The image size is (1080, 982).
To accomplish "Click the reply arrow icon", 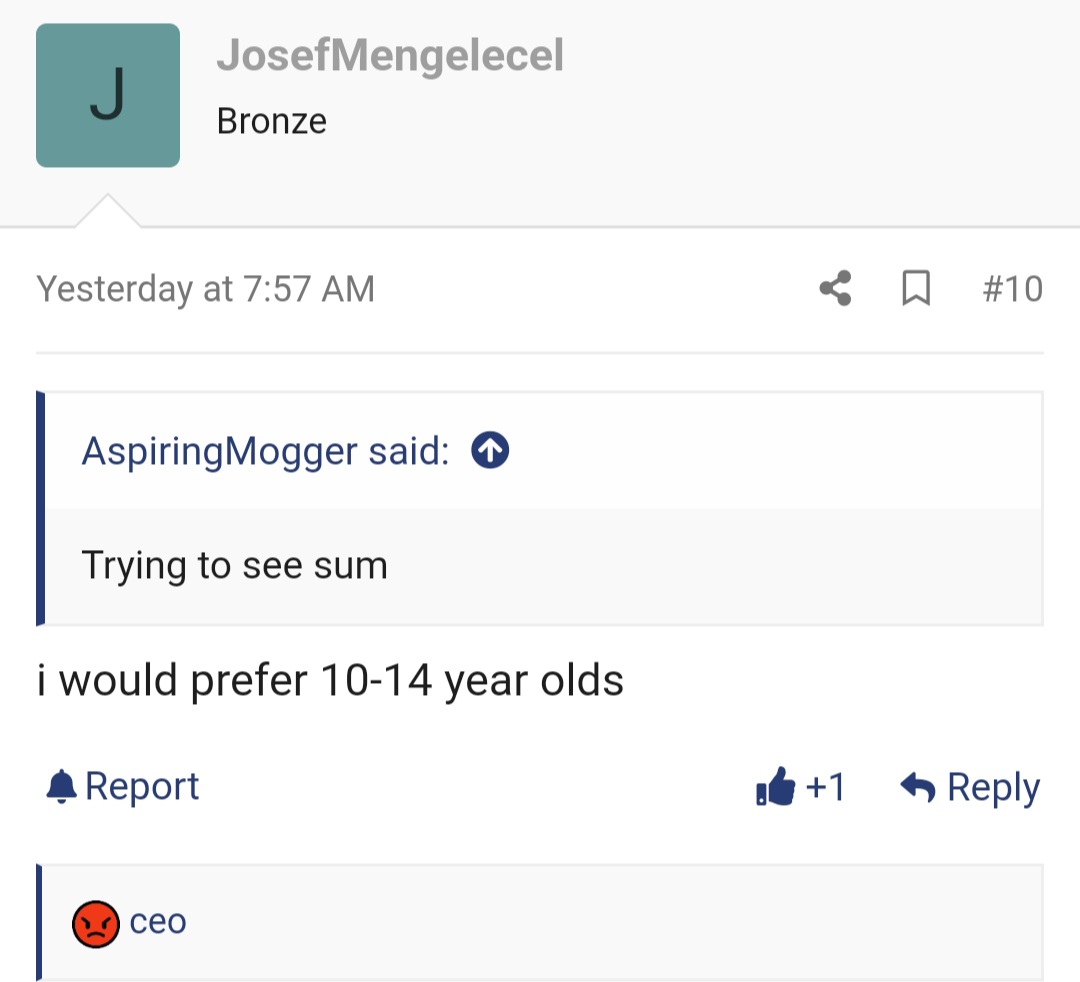I will pyautogui.click(x=917, y=788).
